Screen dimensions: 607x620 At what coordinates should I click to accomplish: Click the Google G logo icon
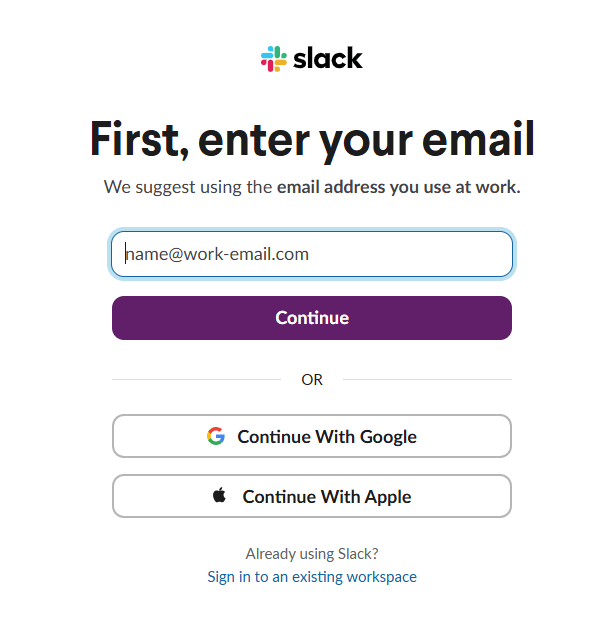coord(216,436)
